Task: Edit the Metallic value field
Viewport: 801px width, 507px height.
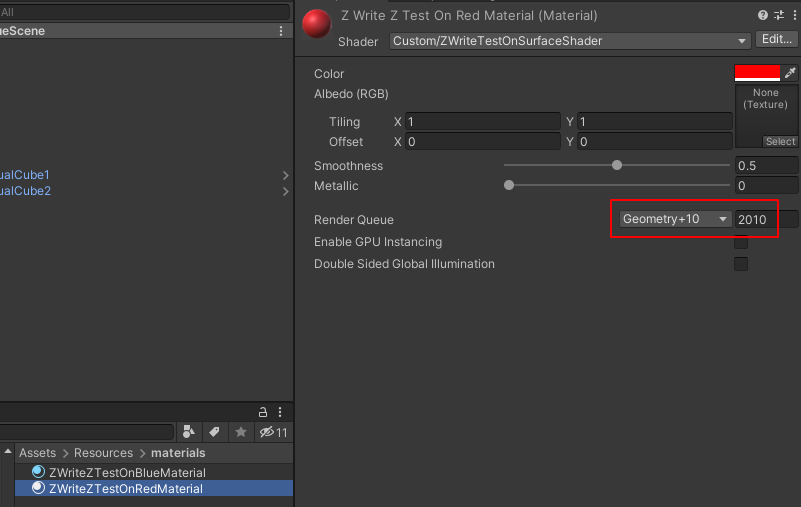Action: (x=766, y=186)
